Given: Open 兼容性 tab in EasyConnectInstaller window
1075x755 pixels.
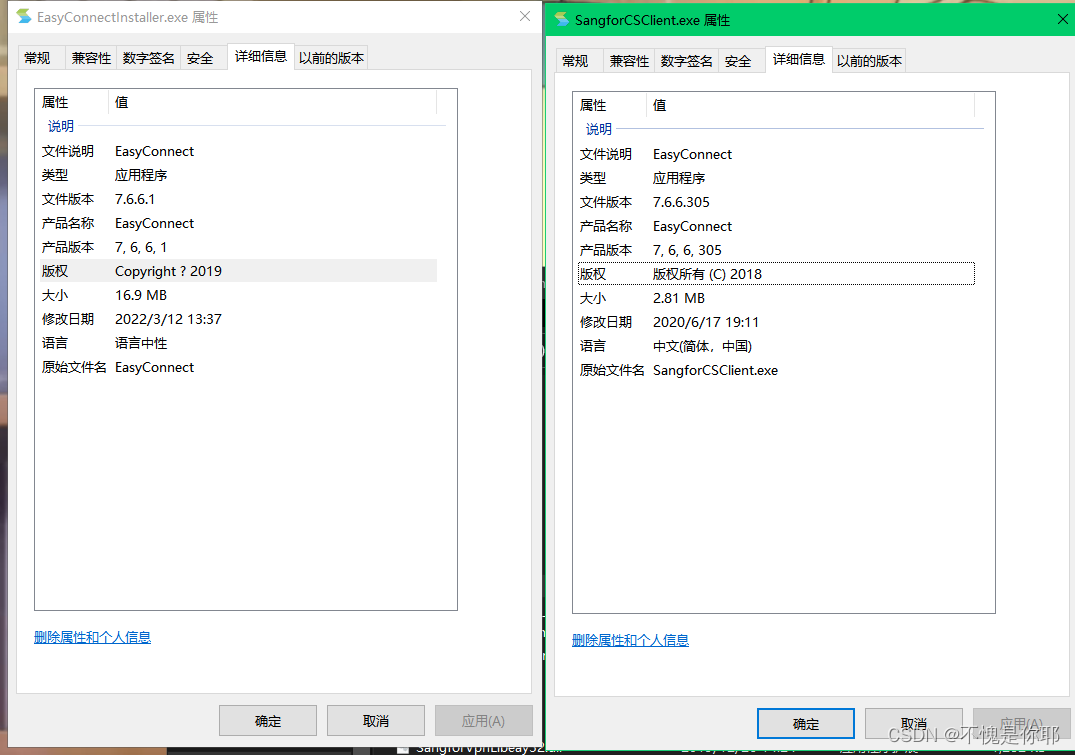Looking at the screenshot, I should coord(91,58).
